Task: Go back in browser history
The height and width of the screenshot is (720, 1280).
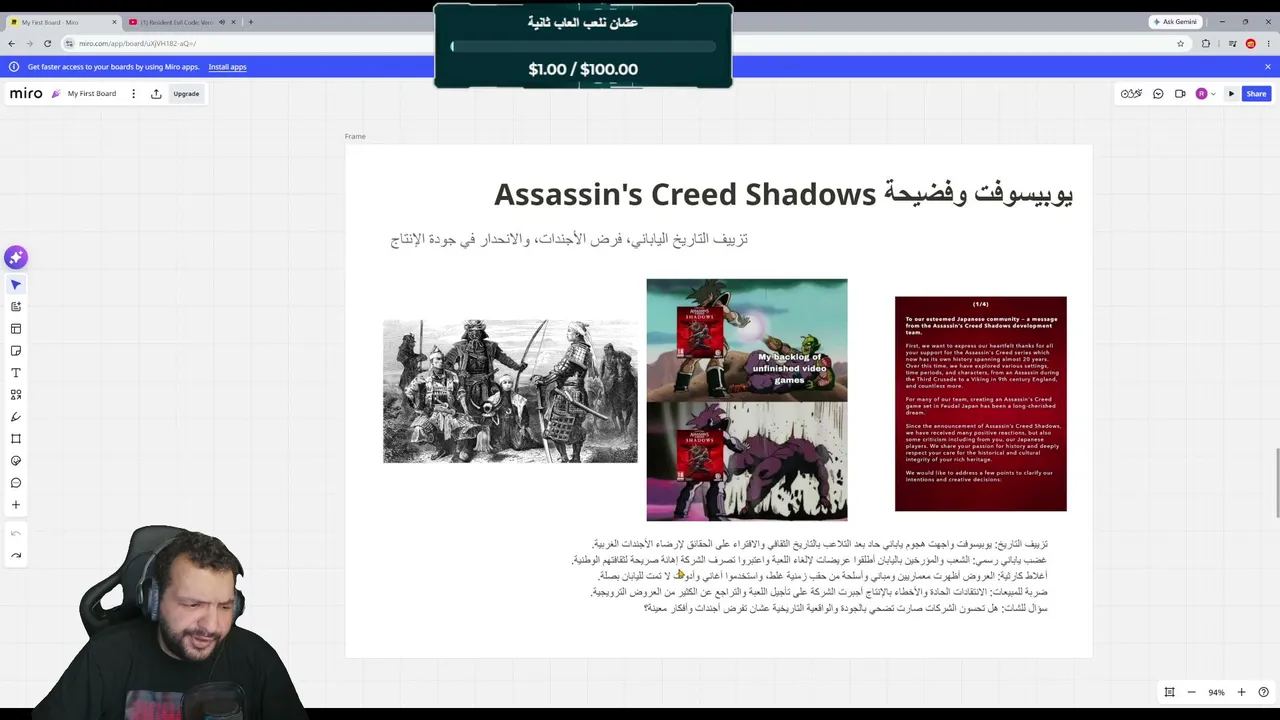Action: 11,44
